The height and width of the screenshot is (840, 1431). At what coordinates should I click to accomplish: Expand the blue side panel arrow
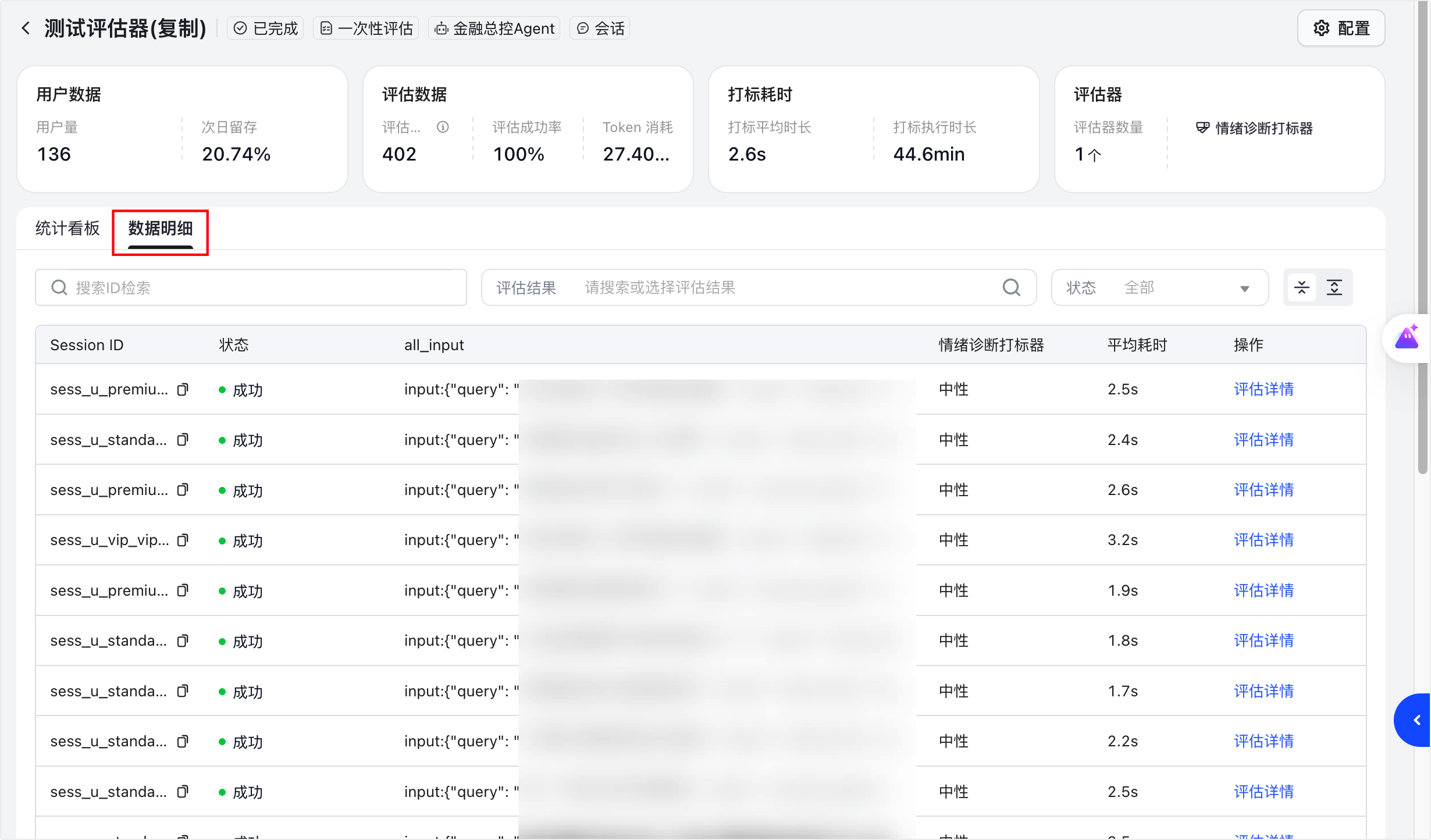(1414, 720)
